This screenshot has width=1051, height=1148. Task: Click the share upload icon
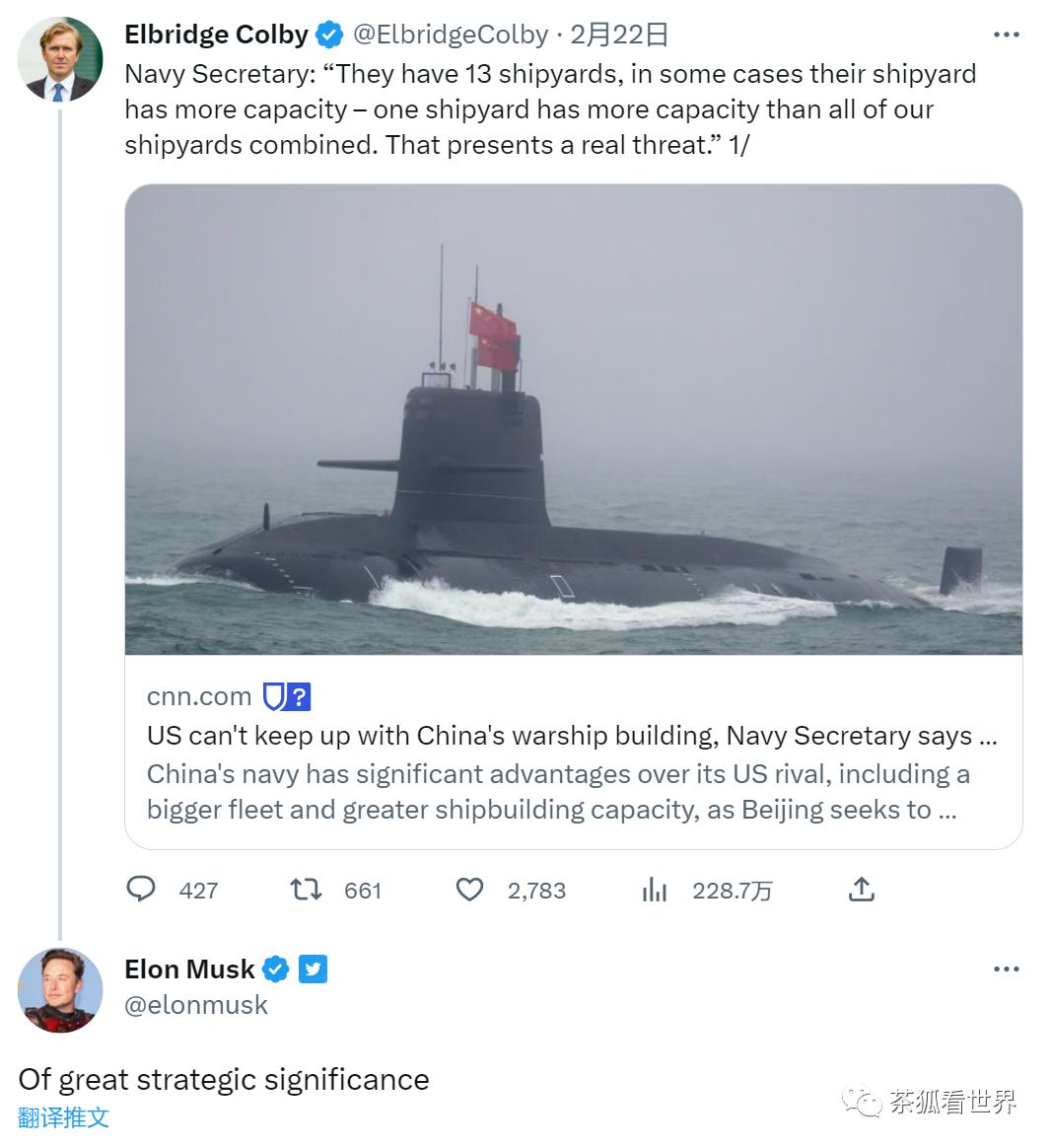pyautogui.click(x=861, y=890)
